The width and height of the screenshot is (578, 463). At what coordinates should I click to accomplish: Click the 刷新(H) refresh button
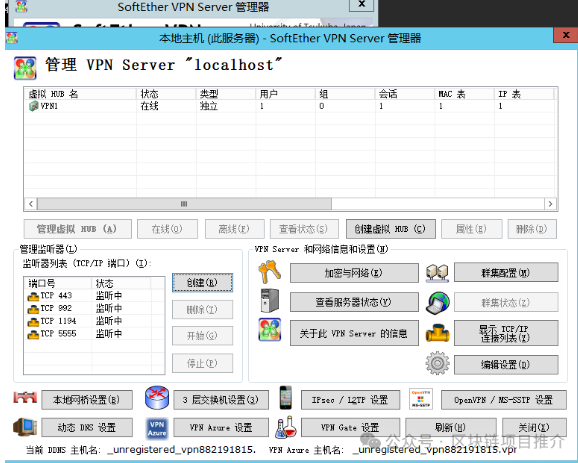[450, 427]
